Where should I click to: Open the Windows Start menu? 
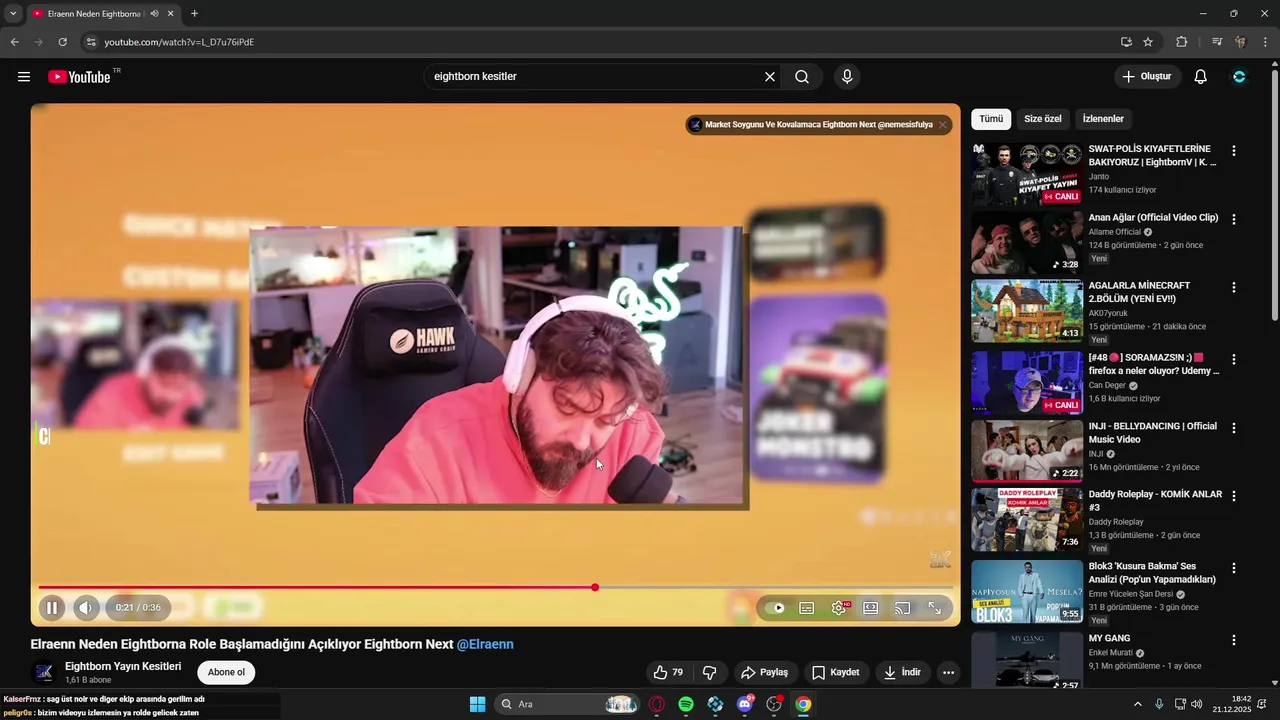[x=478, y=704]
